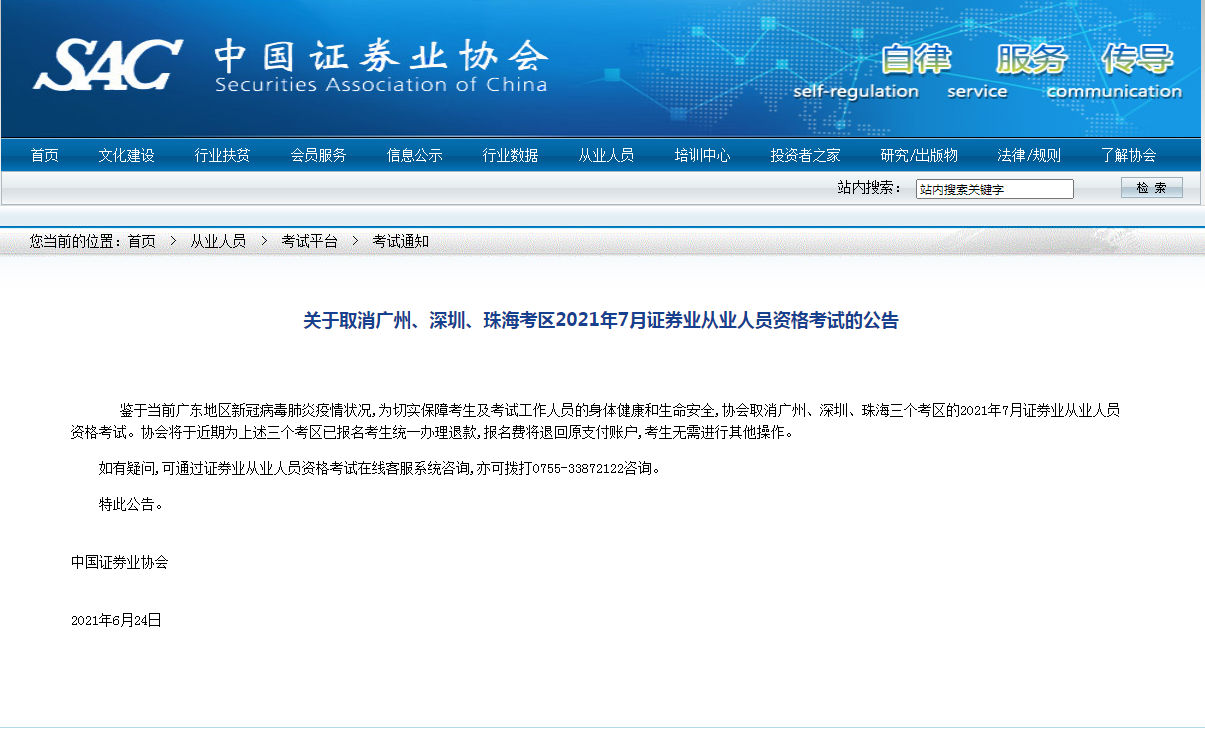Follow the 首页 breadcrumb link
1205x730 pixels.
(x=141, y=241)
